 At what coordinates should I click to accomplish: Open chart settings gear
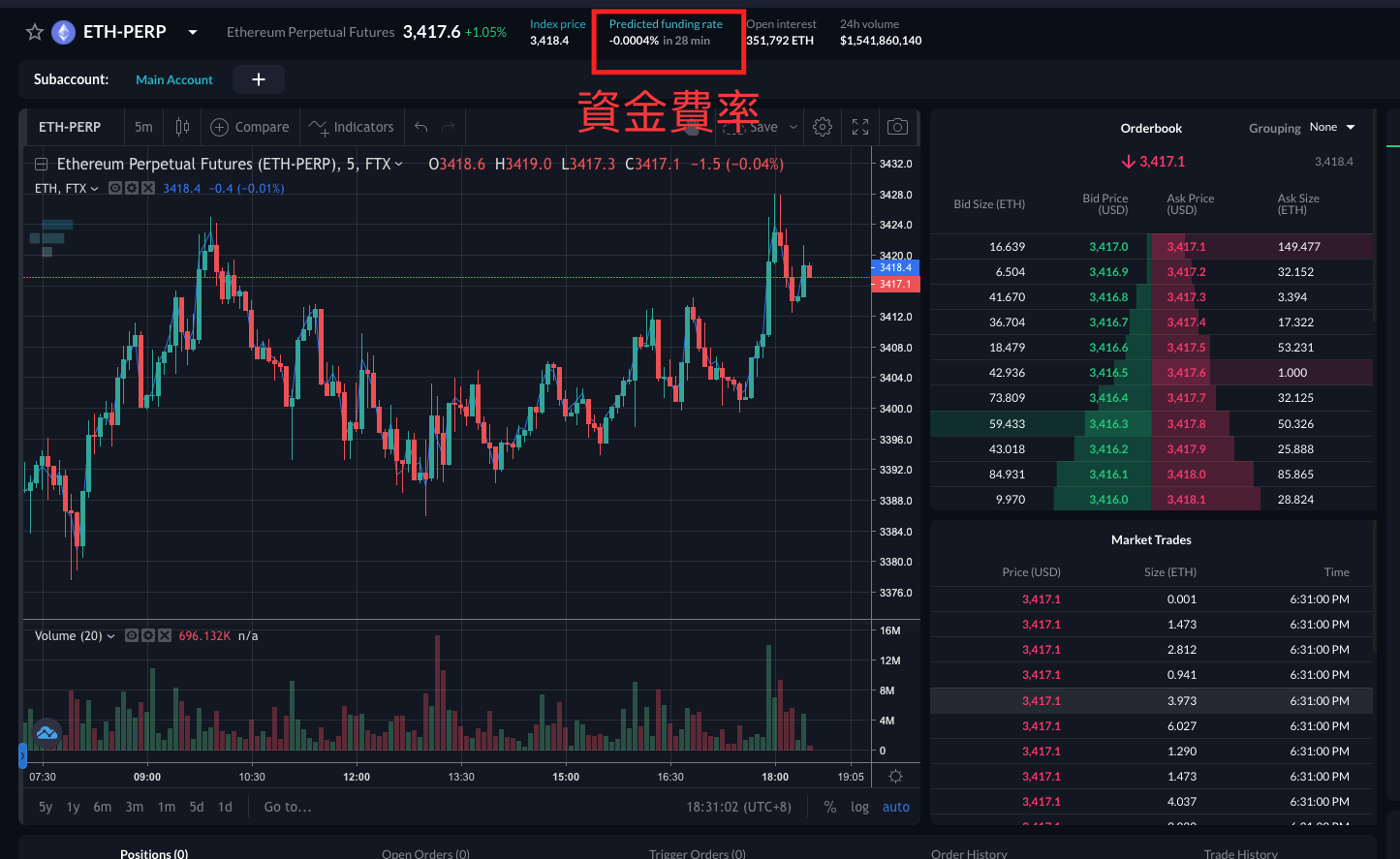pos(823,127)
